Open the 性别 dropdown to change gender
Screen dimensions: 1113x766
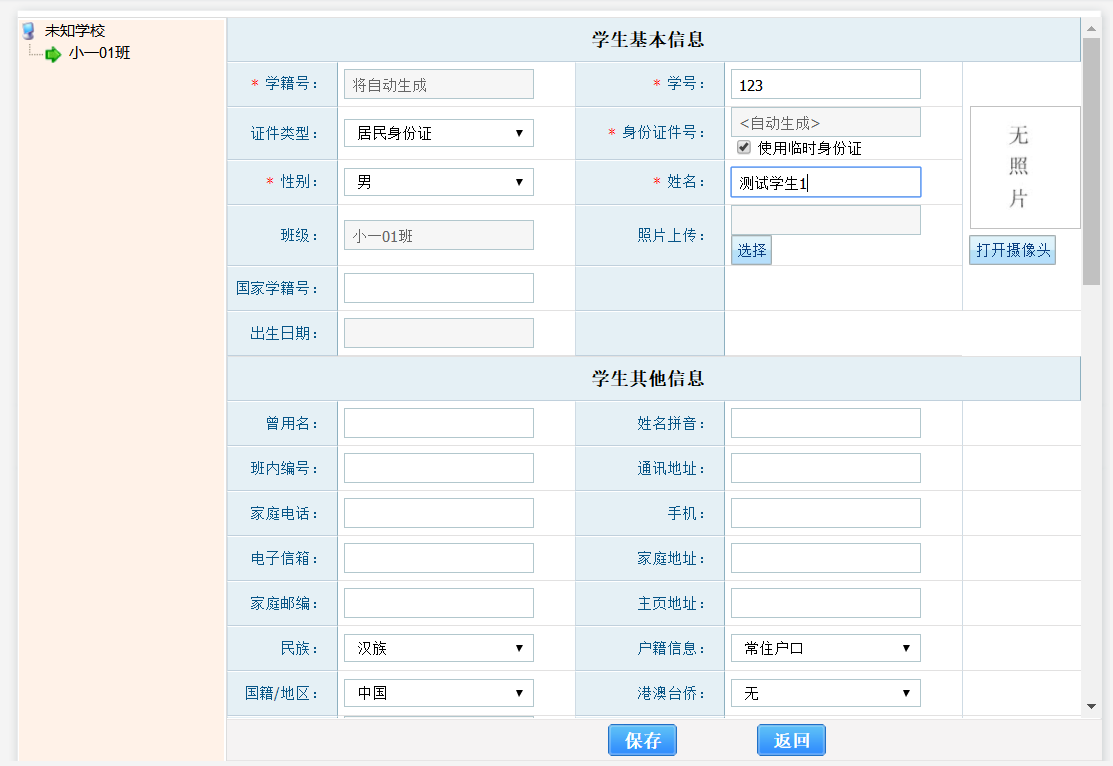coord(438,182)
